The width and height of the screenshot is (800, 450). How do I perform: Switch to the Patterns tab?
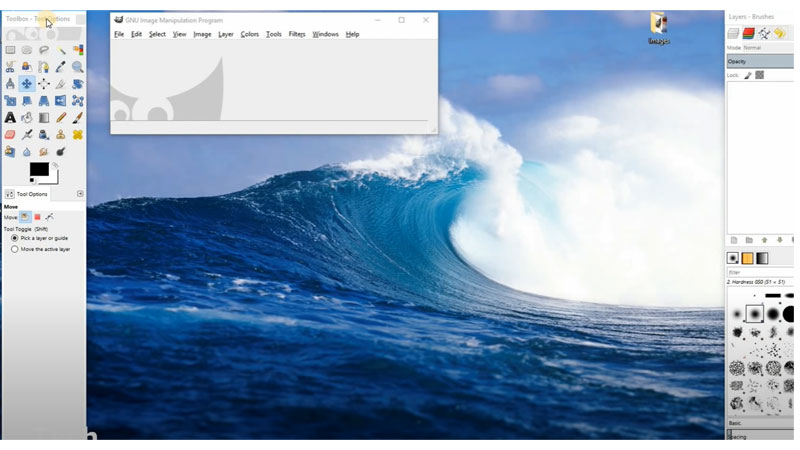tap(747, 258)
